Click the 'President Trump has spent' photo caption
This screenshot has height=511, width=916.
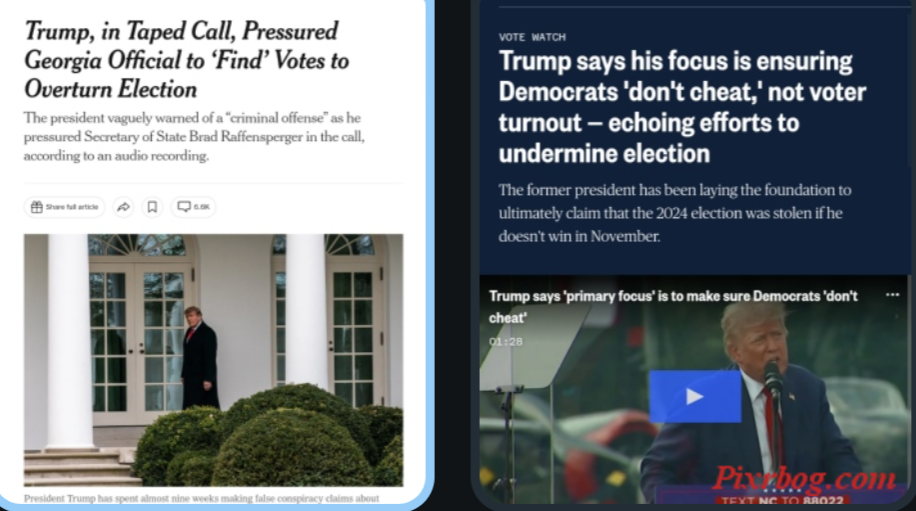click(202, 498)
